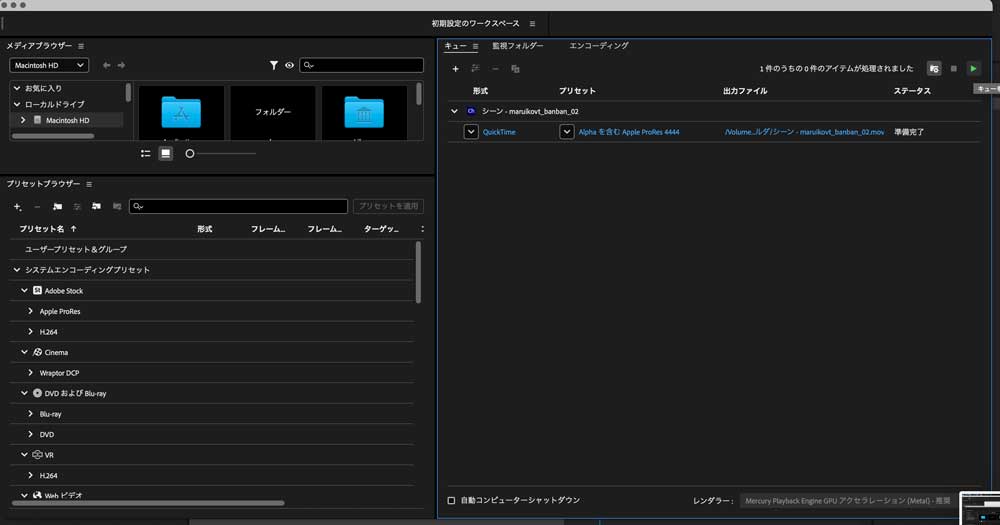The width and height of the screenshot is (1000, 525).
Task: Open Preset Browser column options dots
Action: point(422,229)
